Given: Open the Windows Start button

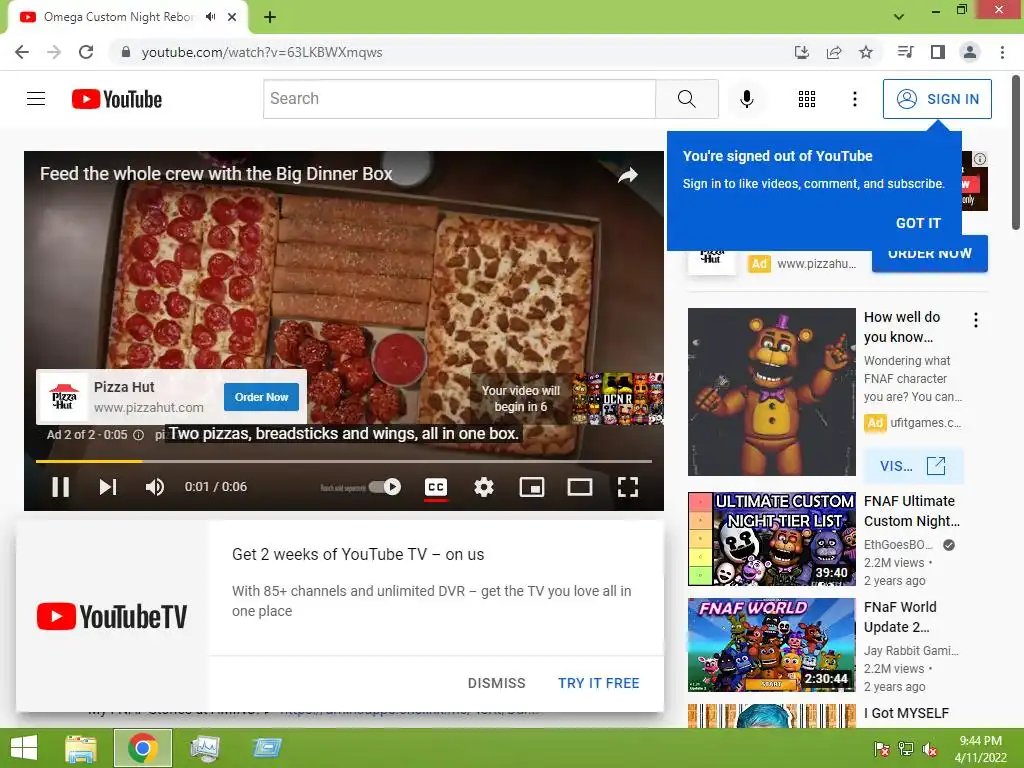Looking at the screenshot, I should (24, 748).
